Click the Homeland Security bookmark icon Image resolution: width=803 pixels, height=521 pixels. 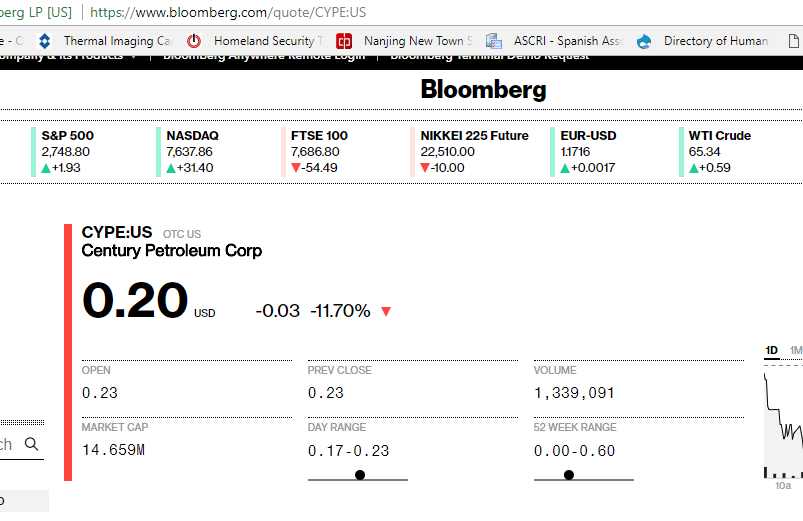(x=195, y=41)
